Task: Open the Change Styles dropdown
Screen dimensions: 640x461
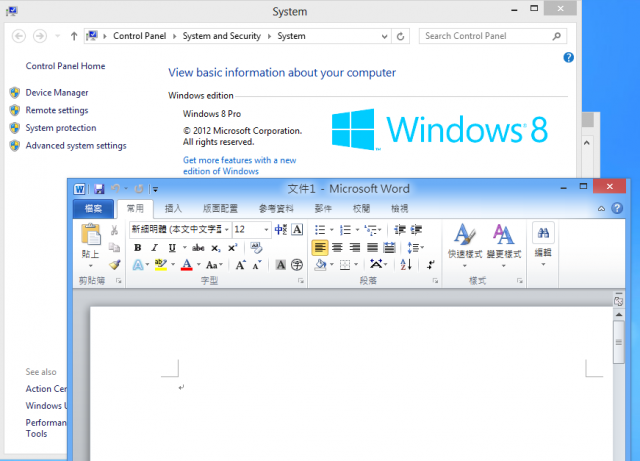Action: point(504,245)
